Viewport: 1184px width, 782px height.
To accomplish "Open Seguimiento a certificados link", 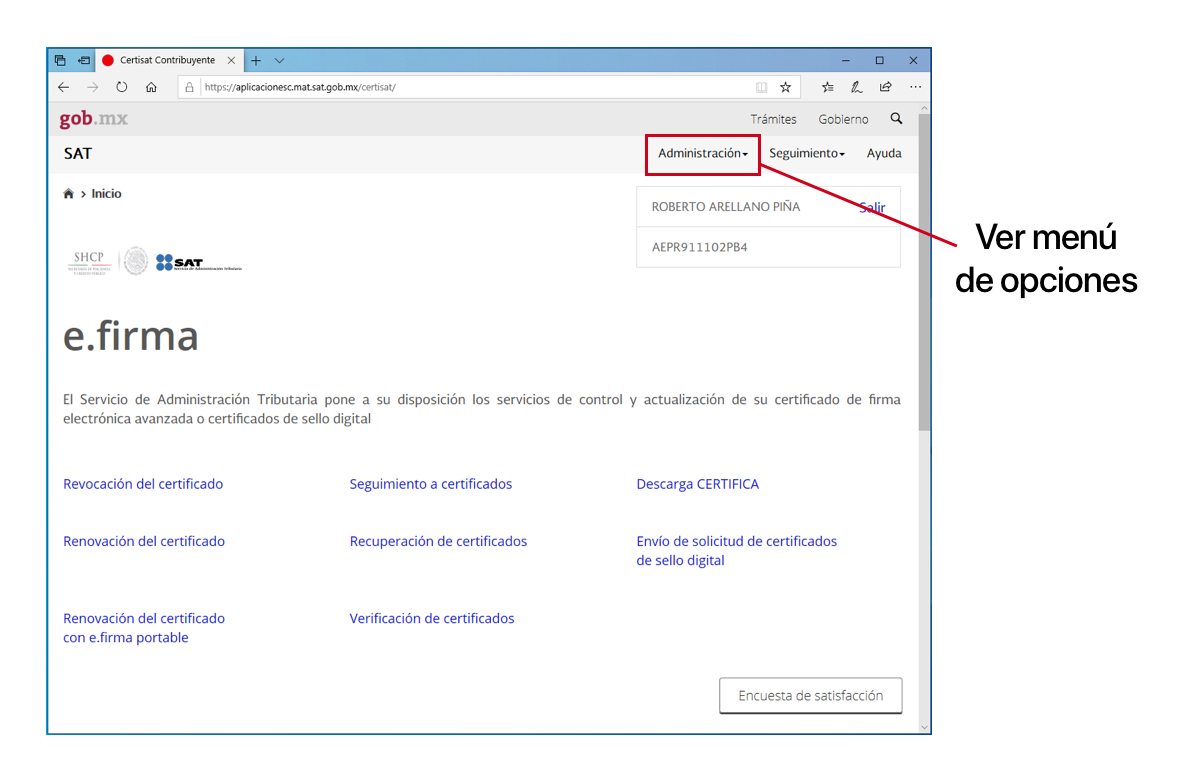I will pos(431,484).
